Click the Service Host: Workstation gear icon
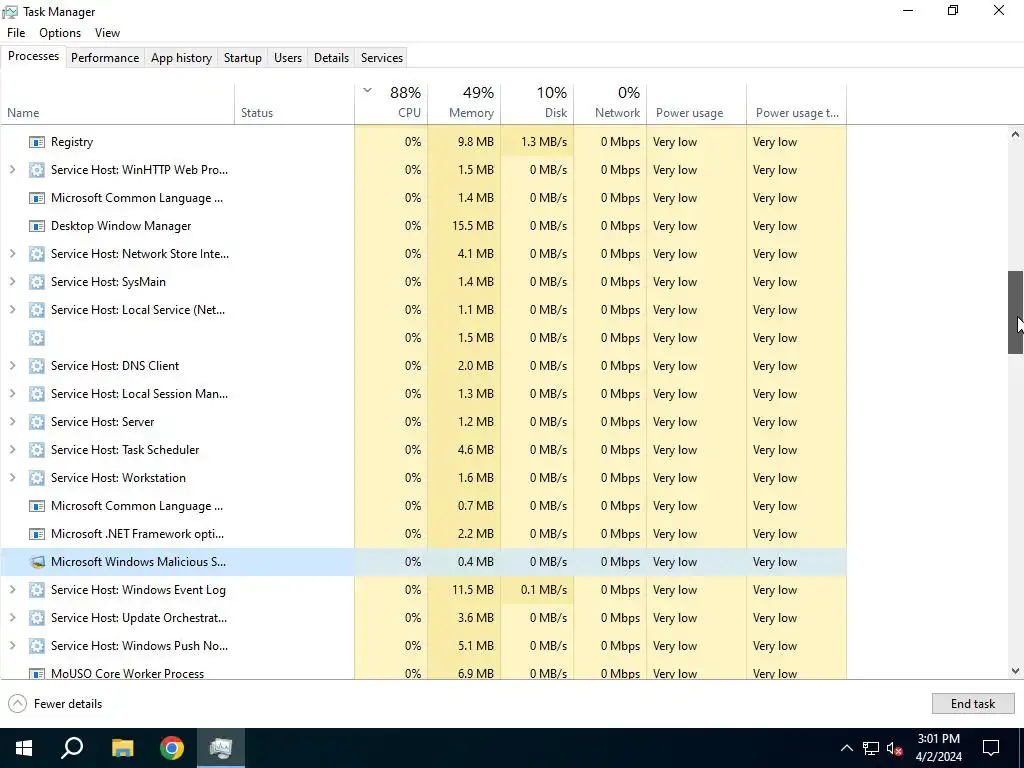The height and width of the screenshot is (768, 1024). (37, 478)
